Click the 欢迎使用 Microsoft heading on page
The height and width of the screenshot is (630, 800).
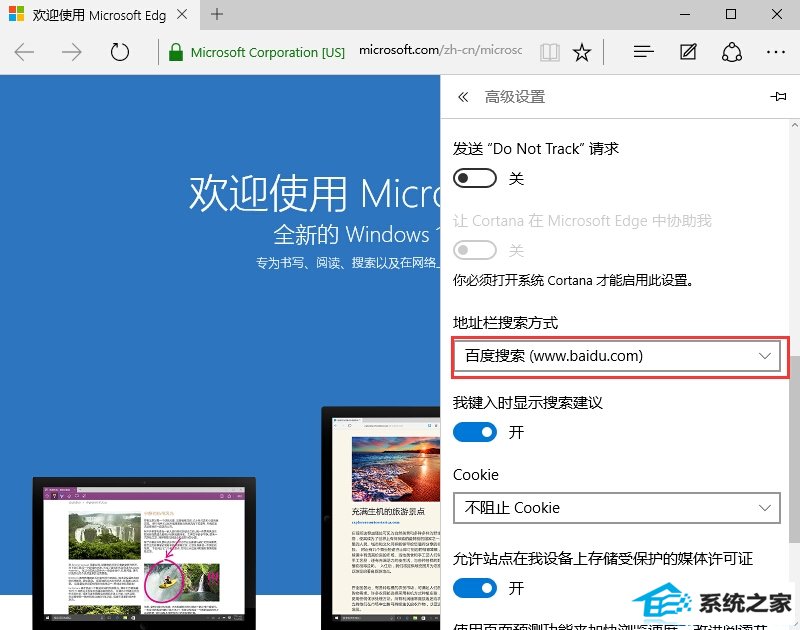(314, 193)
